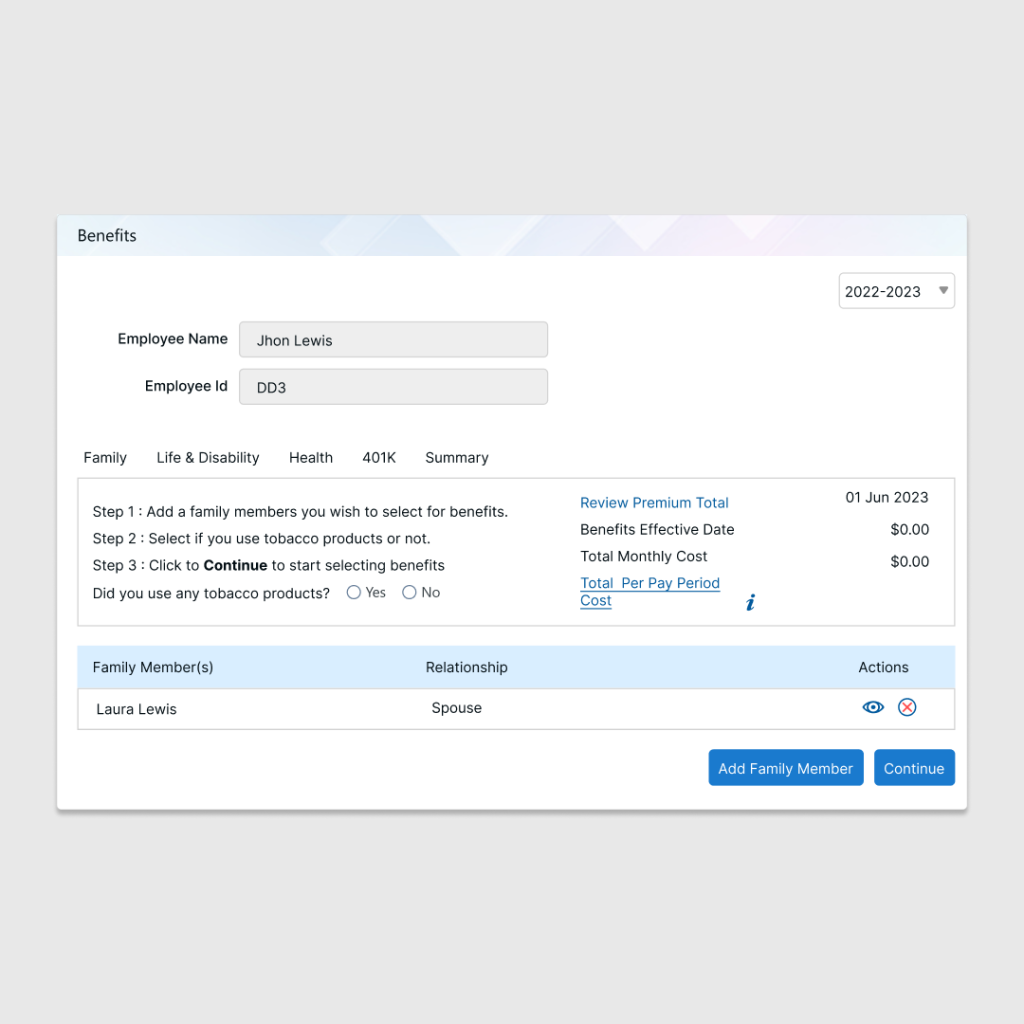Open the Review Premium Total link
Image resolution: width=1024 pixels, height=1024 pixels.
pos(654,503)
